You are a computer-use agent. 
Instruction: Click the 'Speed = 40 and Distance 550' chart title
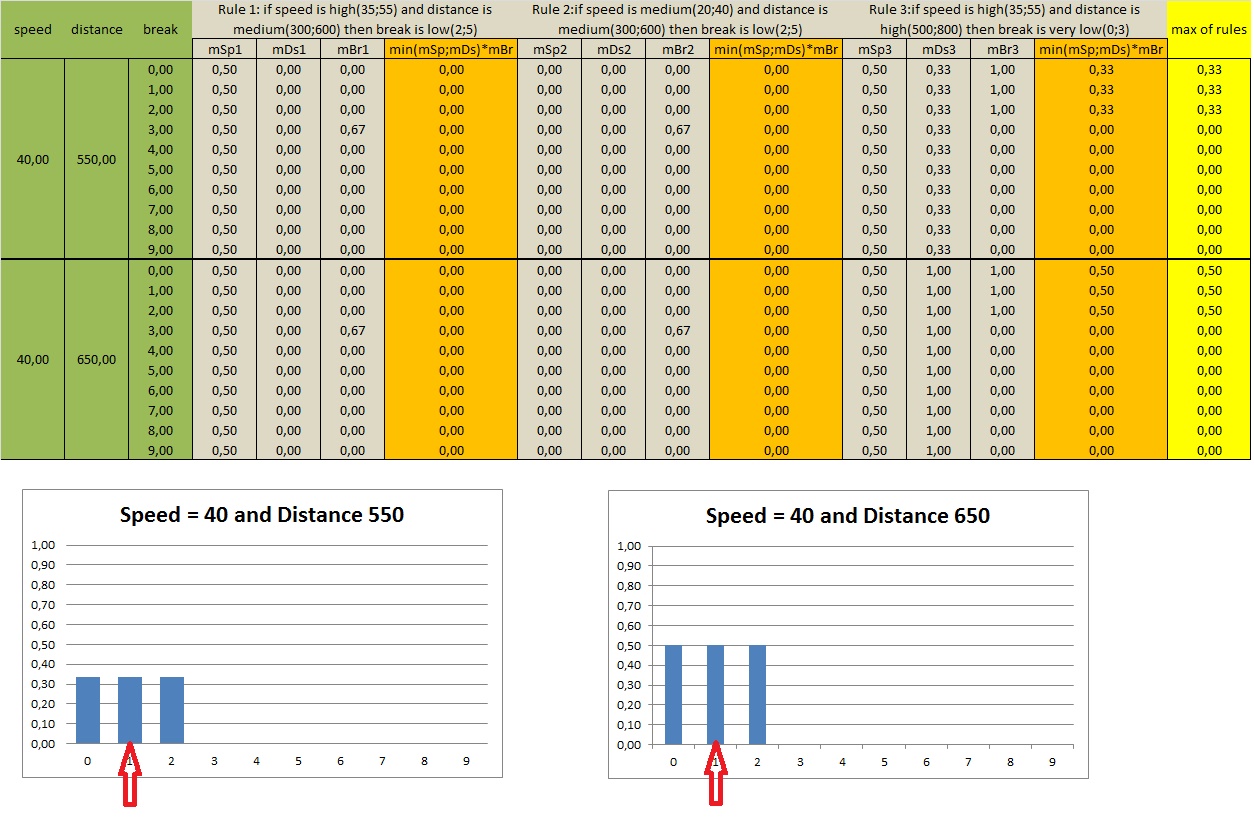pyautogui.click(x=262, y=516)
